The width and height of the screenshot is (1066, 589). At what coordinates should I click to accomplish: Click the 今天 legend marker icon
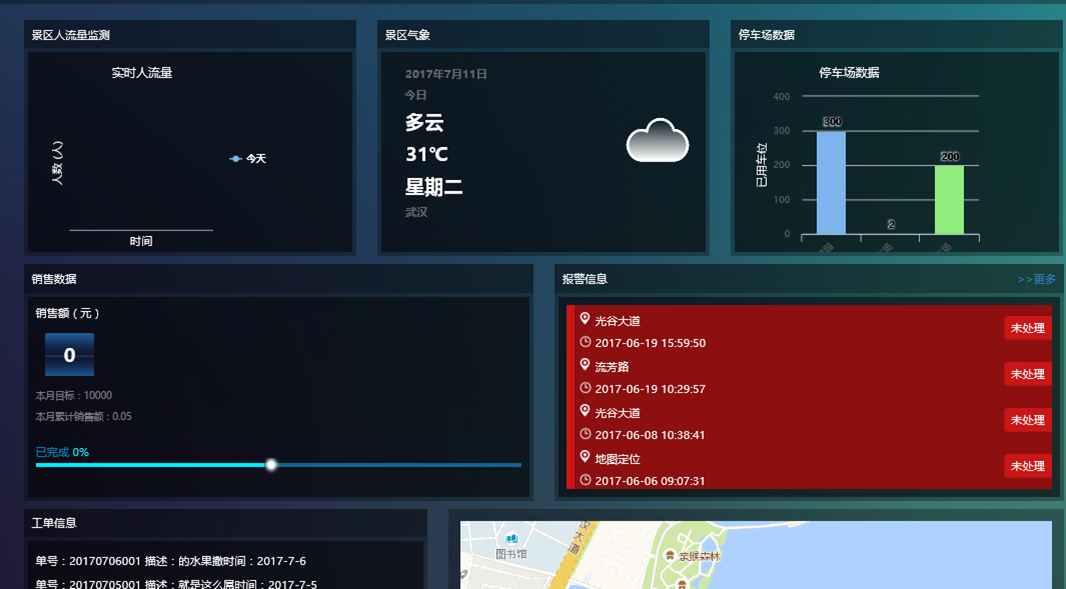click(236, 158)
